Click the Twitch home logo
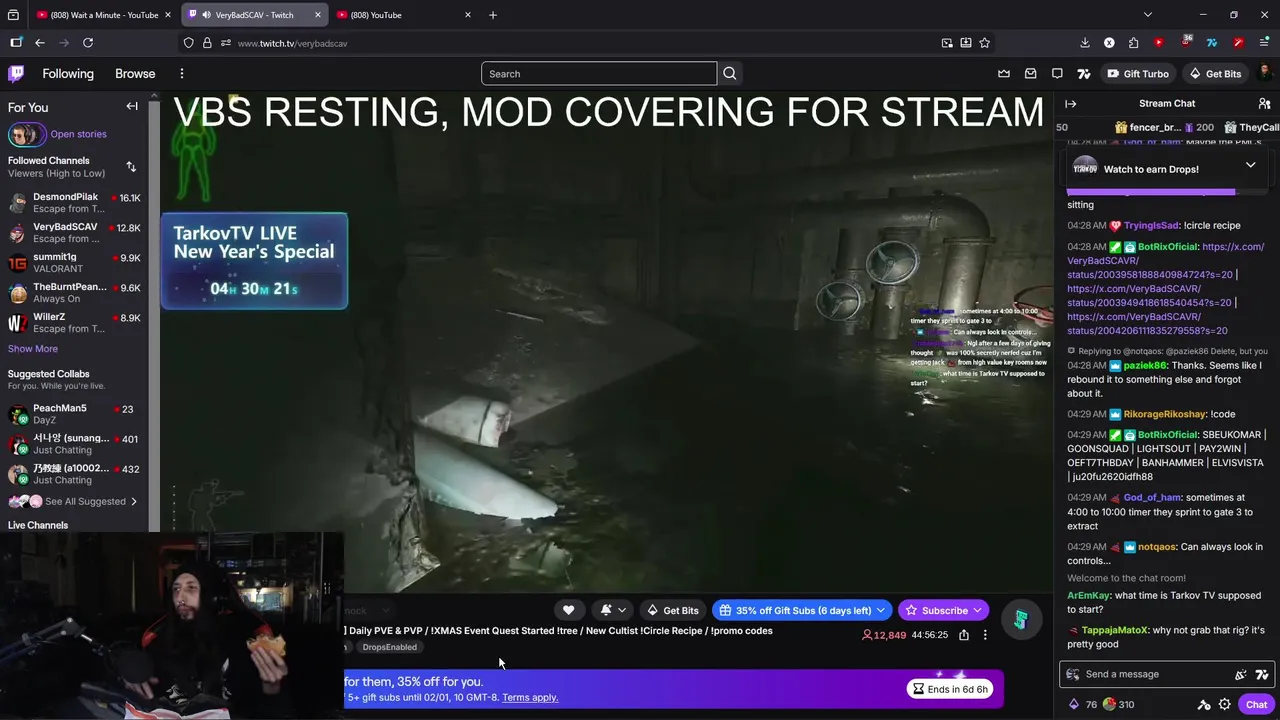The height and width of the screenshot is (720, 1280). [16, 73]
